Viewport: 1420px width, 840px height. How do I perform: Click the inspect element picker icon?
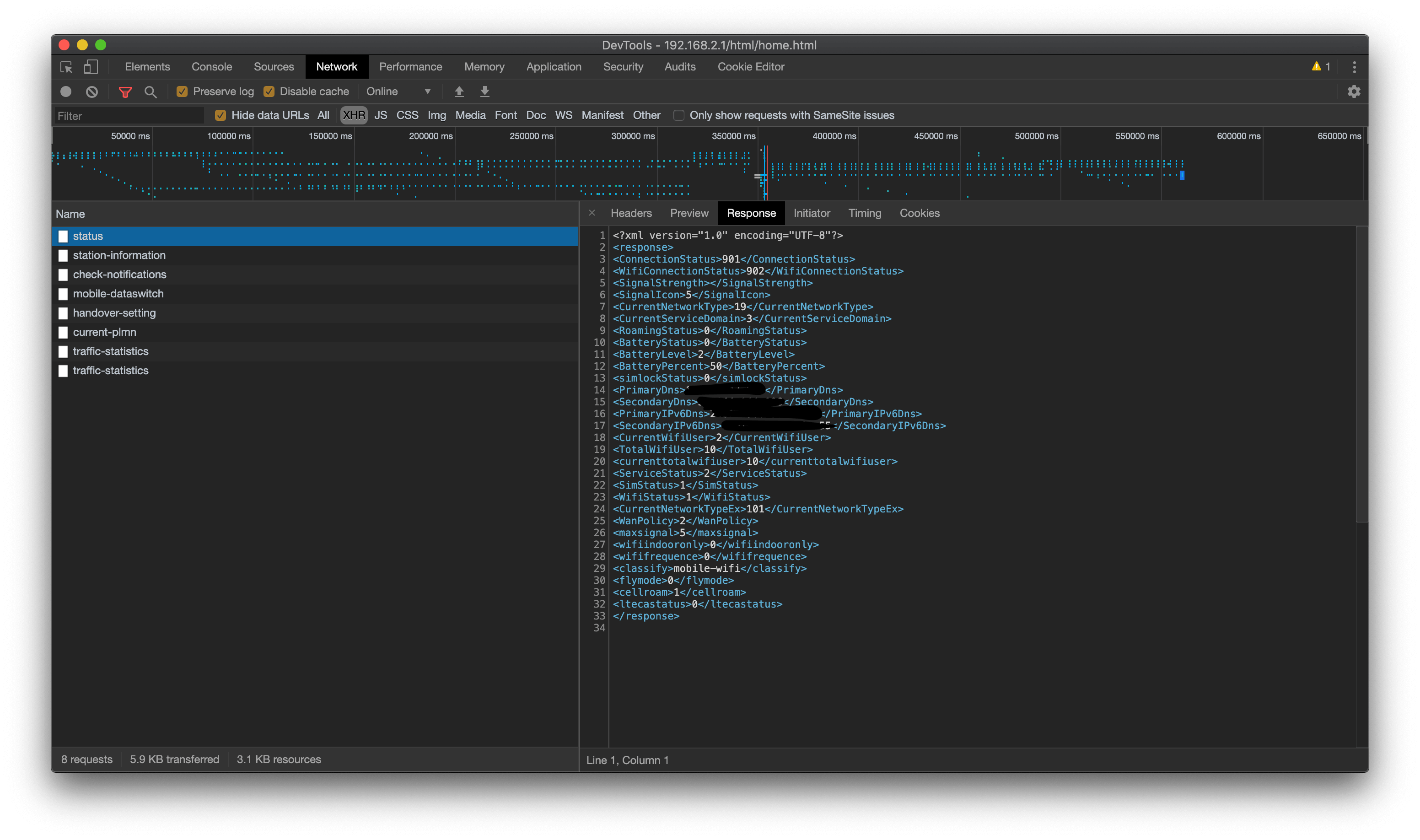[x=66, y=67]
